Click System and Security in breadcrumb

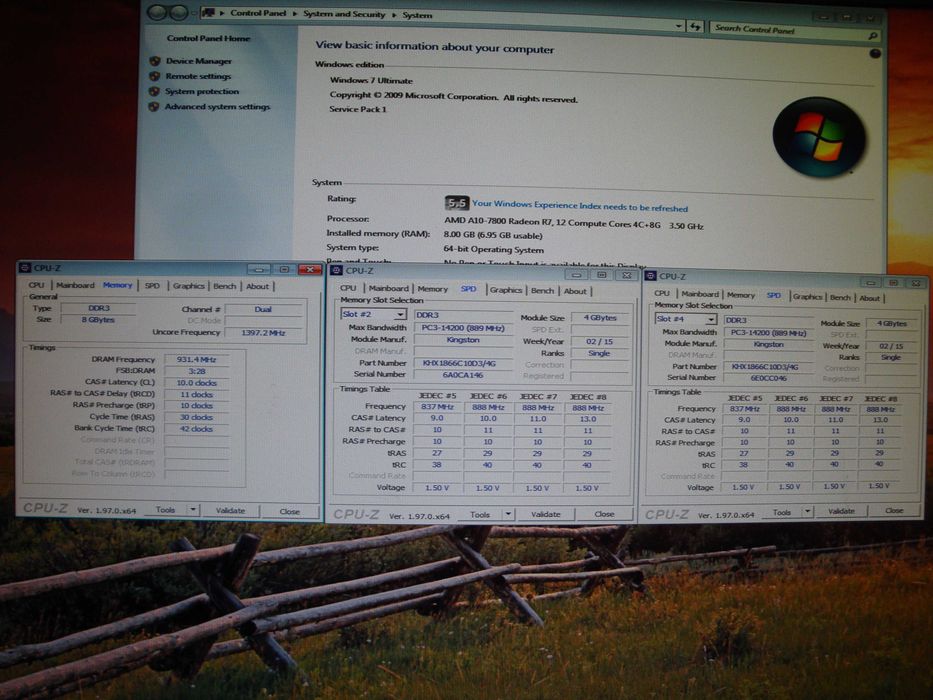[x=344, y=14]
